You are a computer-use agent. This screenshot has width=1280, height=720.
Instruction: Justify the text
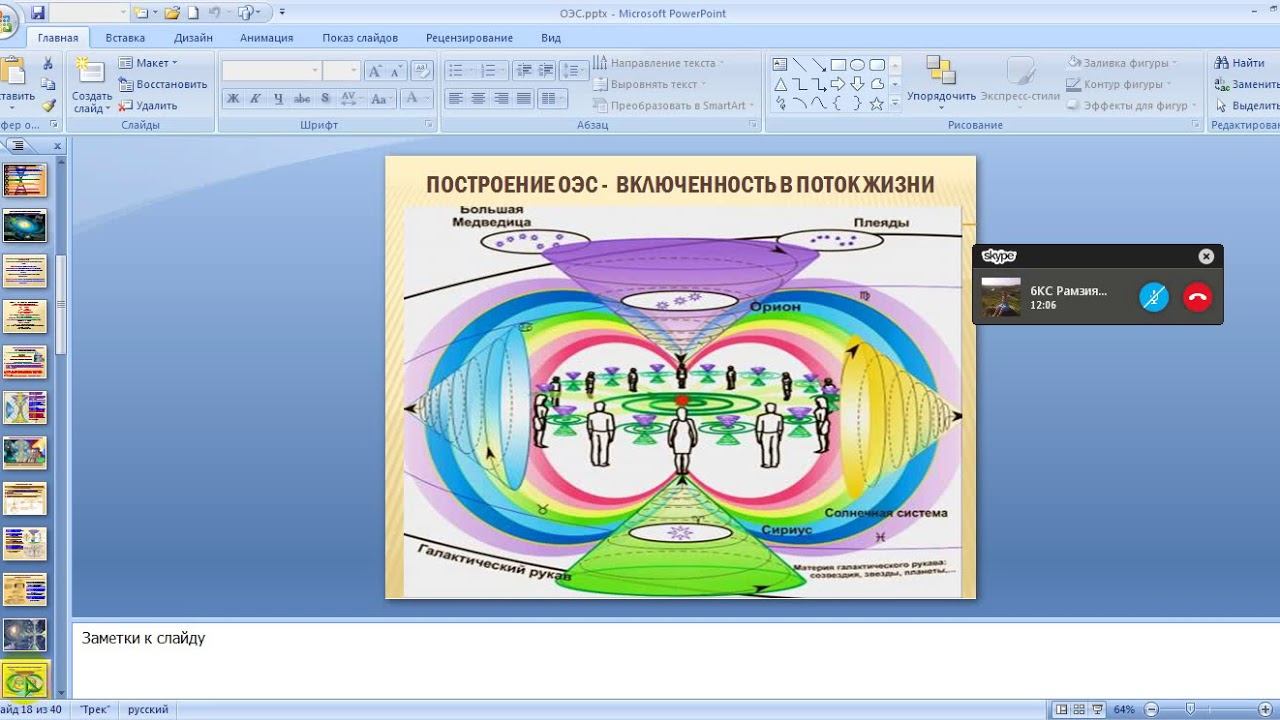[x=522, y=98]
